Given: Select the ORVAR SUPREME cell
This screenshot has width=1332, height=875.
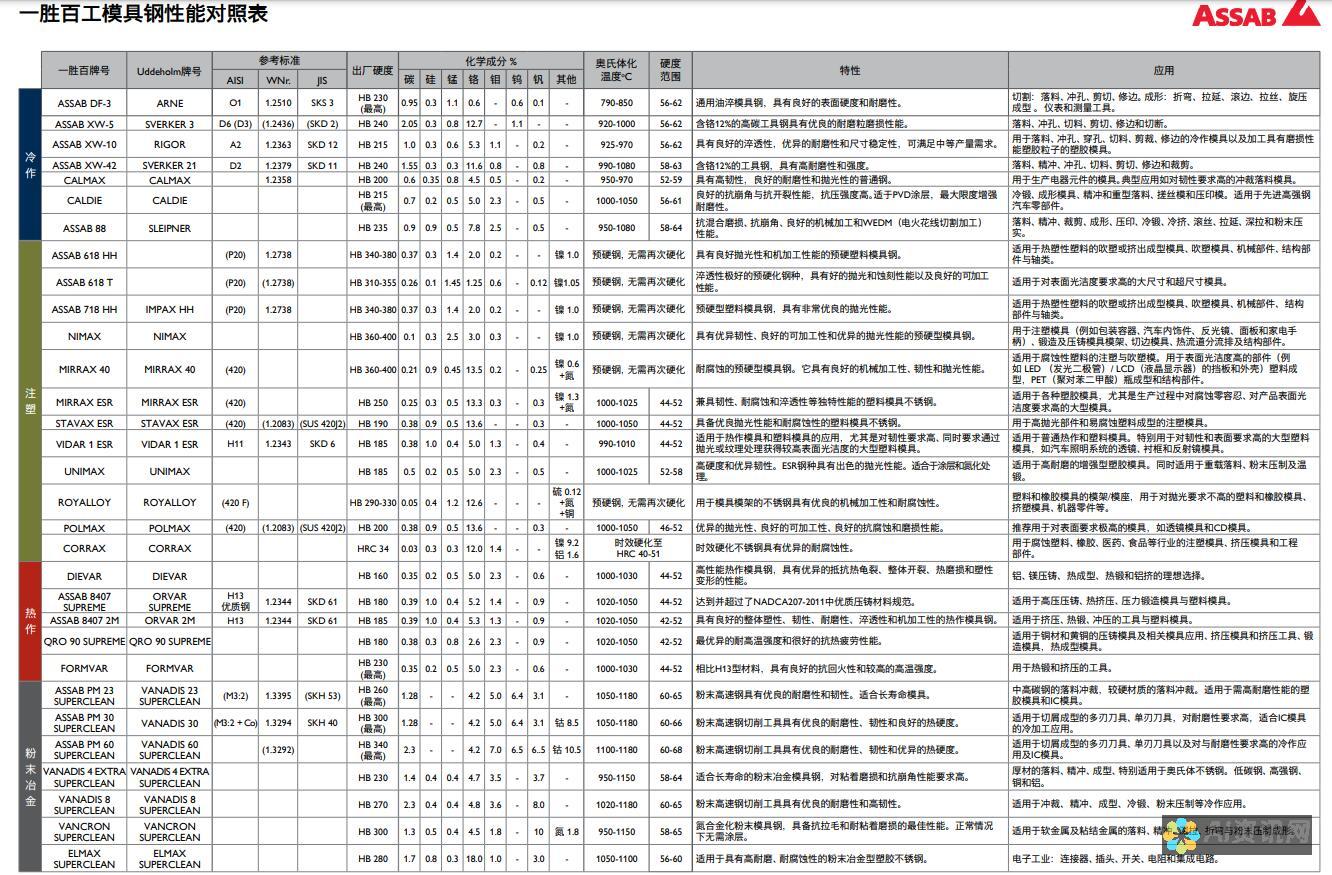Looking at the screenshot, I should (169, 601).
